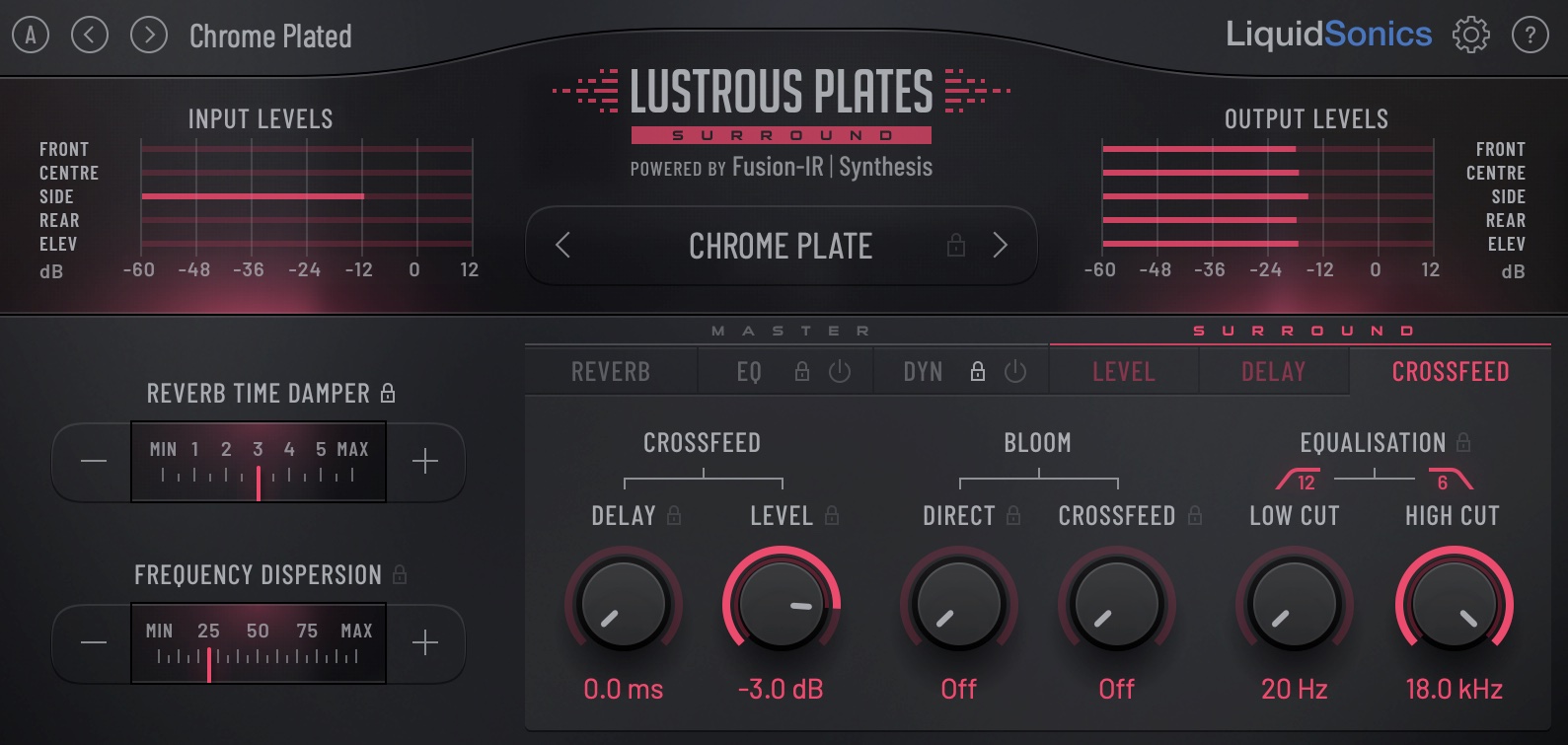Click the Reverb Time Damper scale slider
The width and height of the screenshot is (1568, 745).
[258, 462]
